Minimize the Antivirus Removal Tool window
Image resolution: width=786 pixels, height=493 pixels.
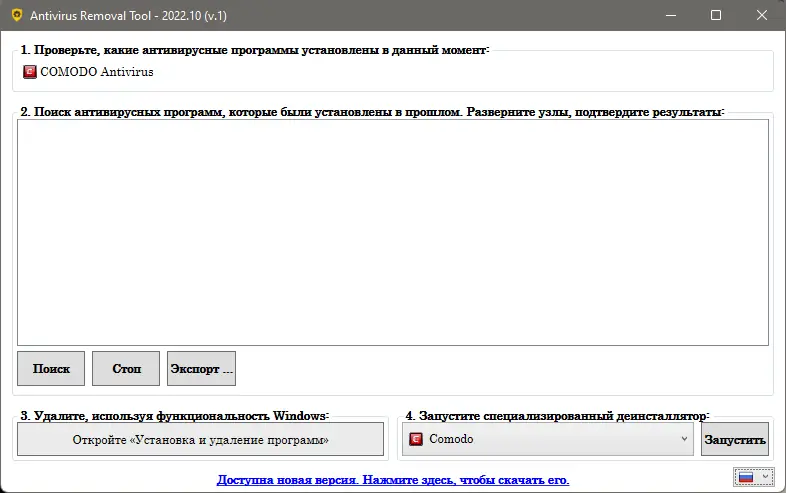[671, 16]
